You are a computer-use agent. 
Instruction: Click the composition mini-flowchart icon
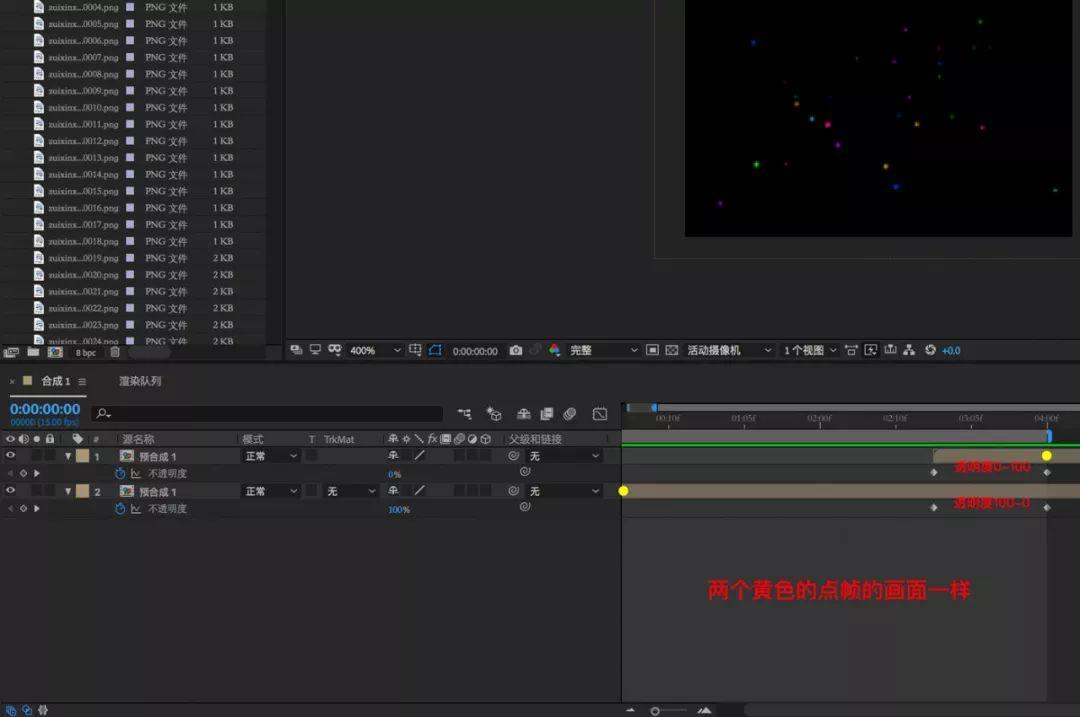click(464, 413)
